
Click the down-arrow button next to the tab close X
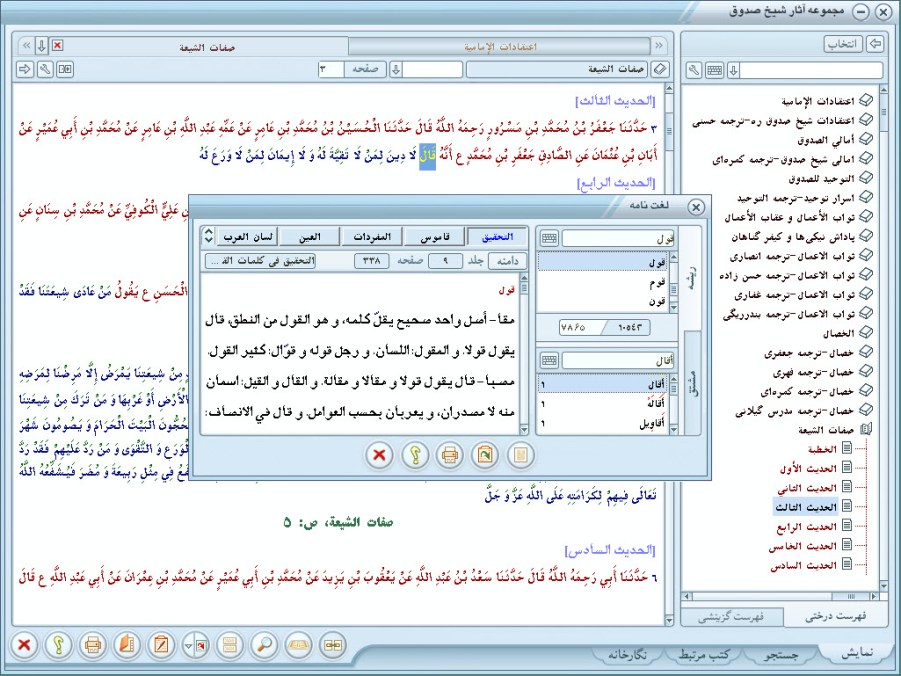[x=41, y=46]
